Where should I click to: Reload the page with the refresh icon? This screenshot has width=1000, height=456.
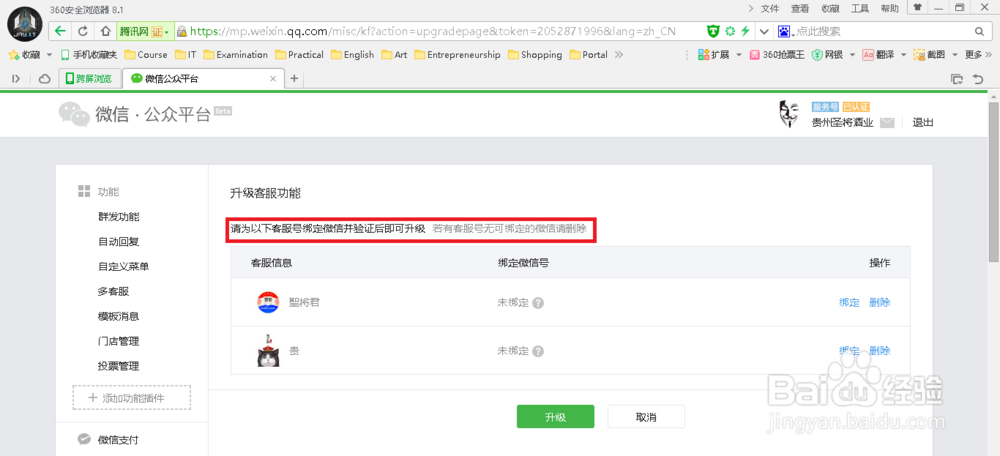pyautogui.click(x=83, y=31)
